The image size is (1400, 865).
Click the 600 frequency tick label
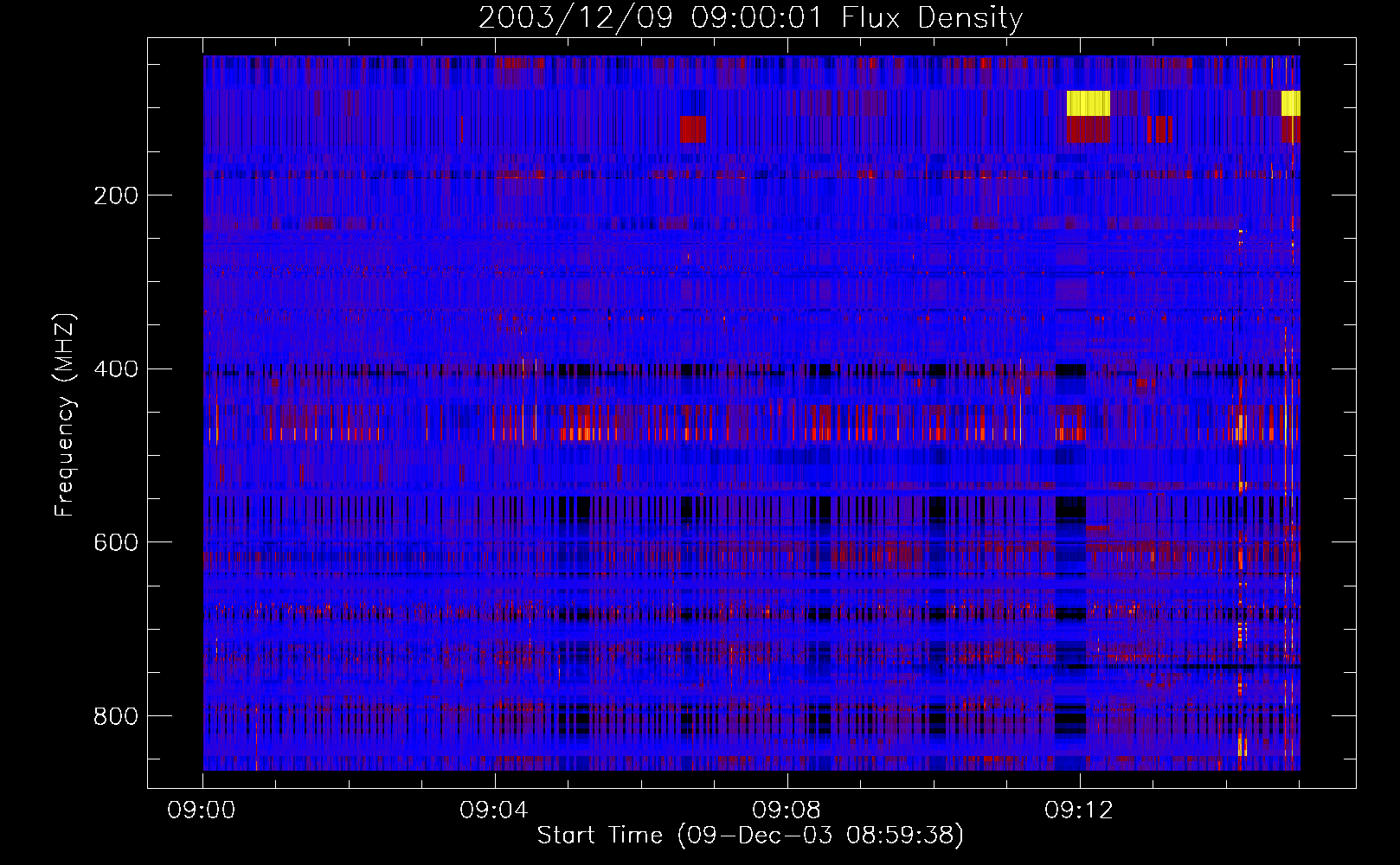[116, 542]
